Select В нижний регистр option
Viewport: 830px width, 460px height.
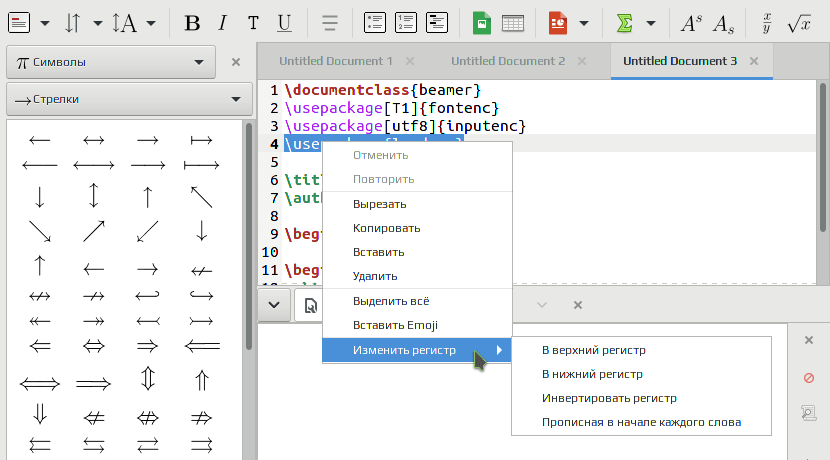[x=641, y=374]
